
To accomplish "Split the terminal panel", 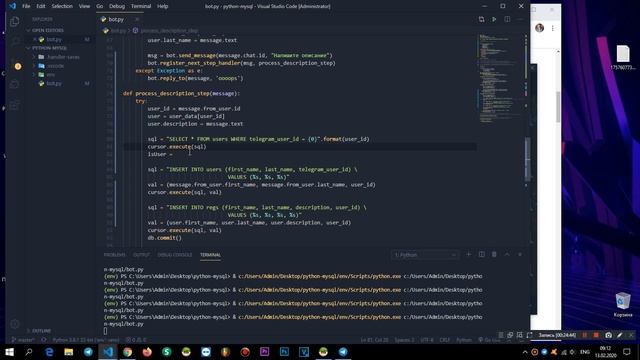I will tap(482, 254).
